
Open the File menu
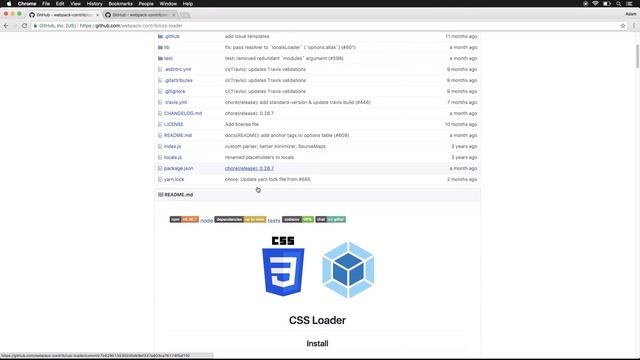pos(46,4)
